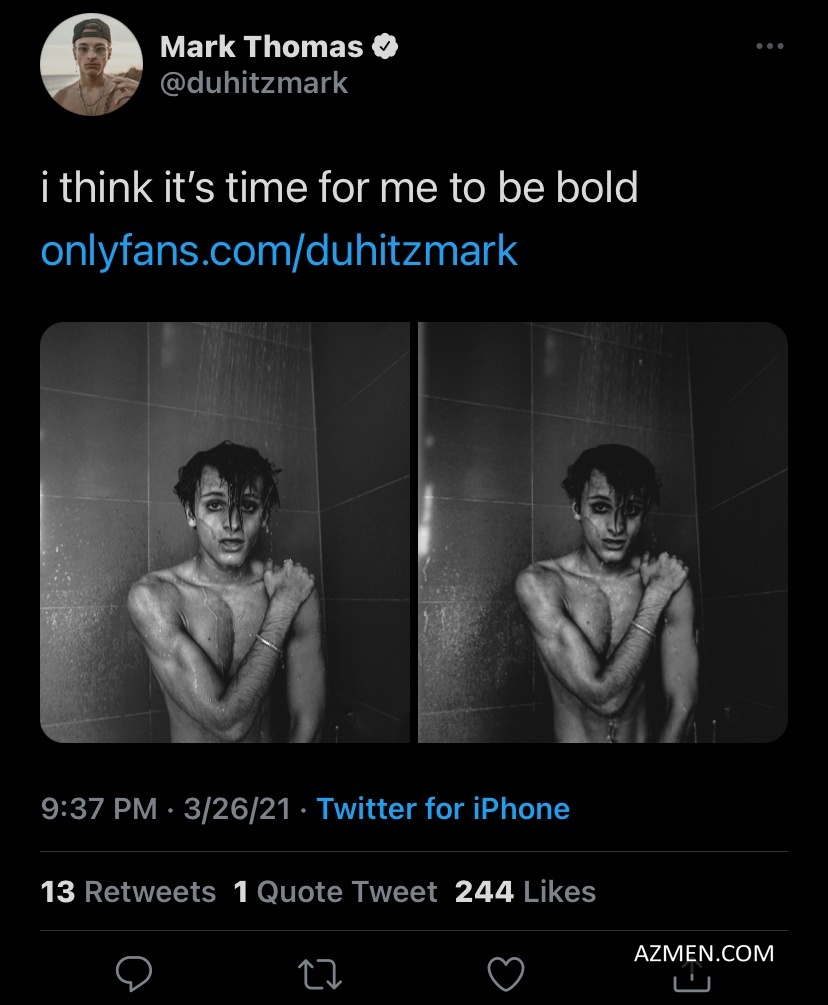Open the round profile avatar picture
The height and width of the screenshot is (1005, 828).
[91, 64]
